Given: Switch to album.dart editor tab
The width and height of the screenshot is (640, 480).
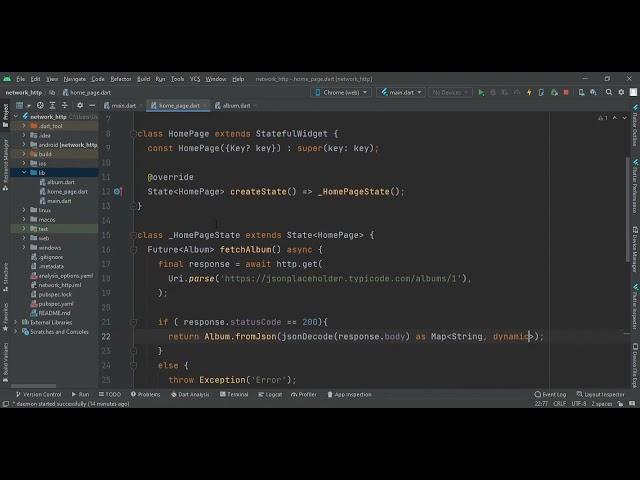Looking at the screenshot, I should (233, 106).
